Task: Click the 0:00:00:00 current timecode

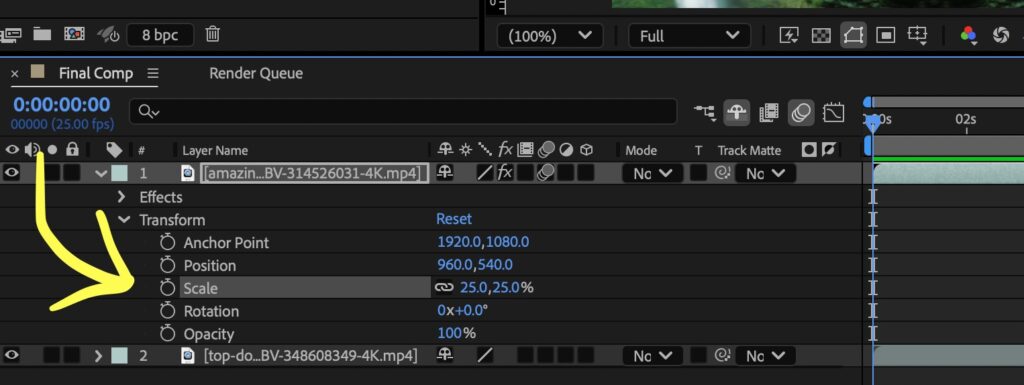Action: point(61,104)
